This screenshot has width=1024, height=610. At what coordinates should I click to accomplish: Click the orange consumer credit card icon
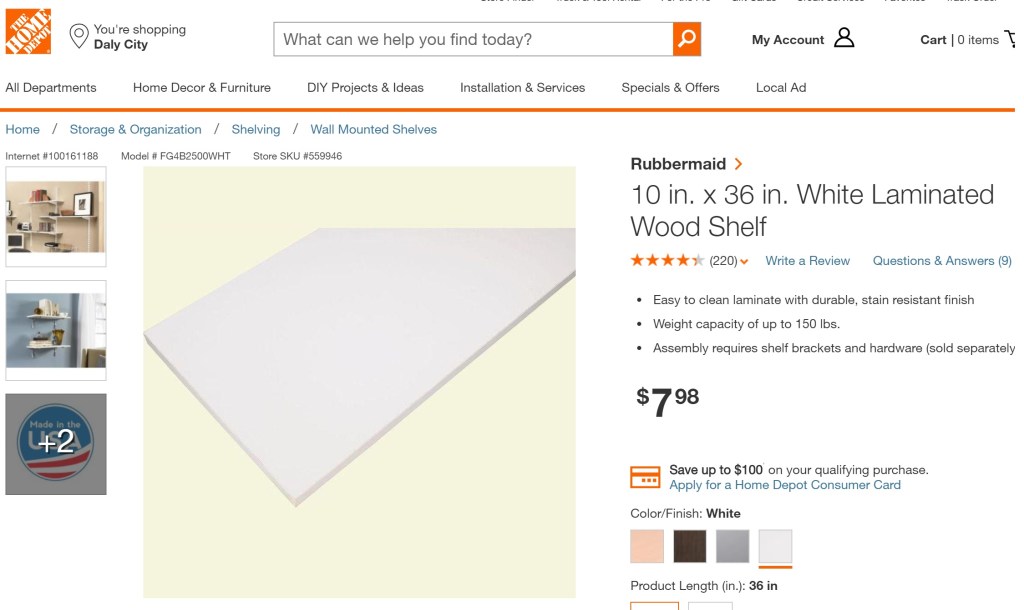click(x=645, y=477)
